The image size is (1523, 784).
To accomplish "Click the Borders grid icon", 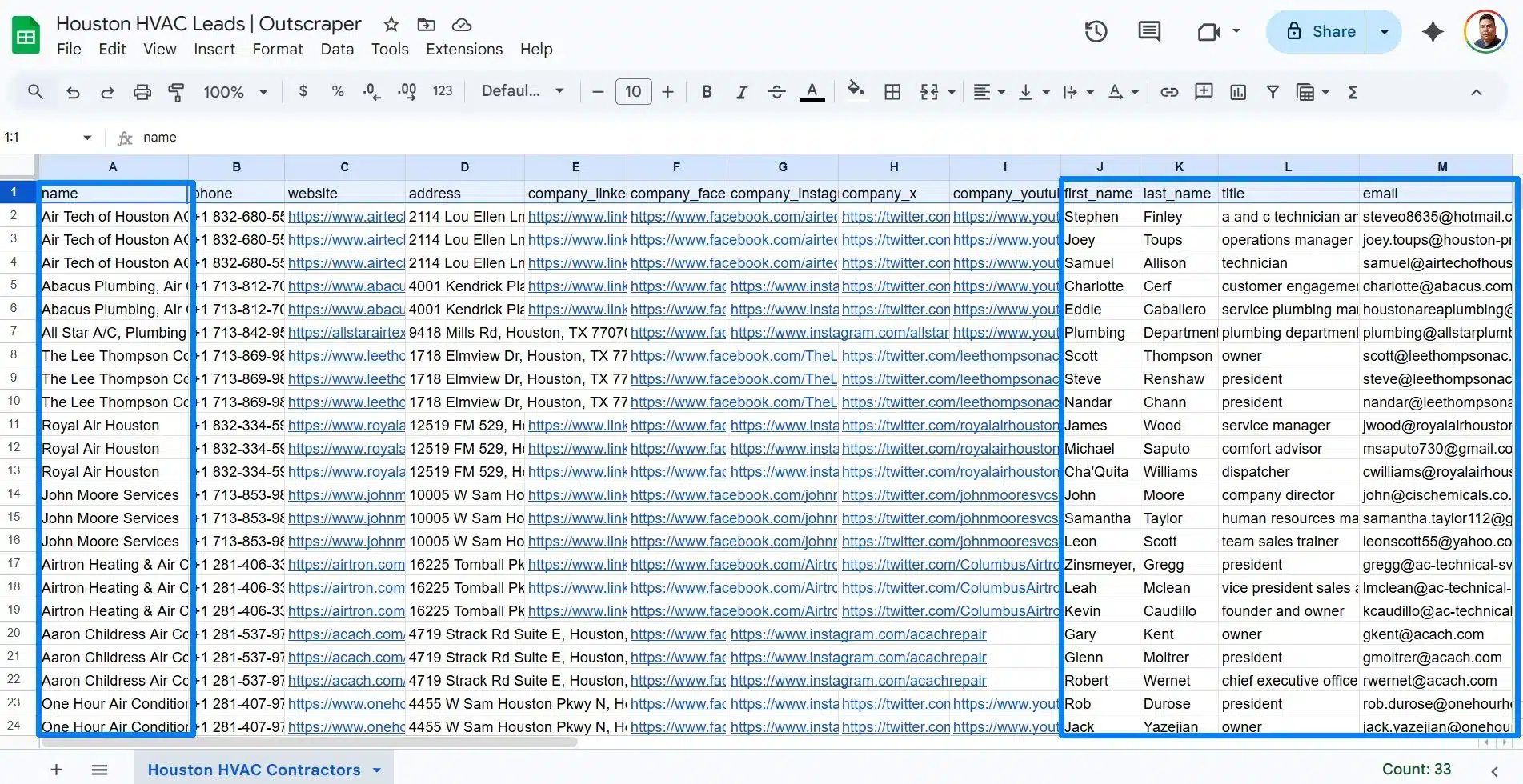I will [x=892, y=92].
